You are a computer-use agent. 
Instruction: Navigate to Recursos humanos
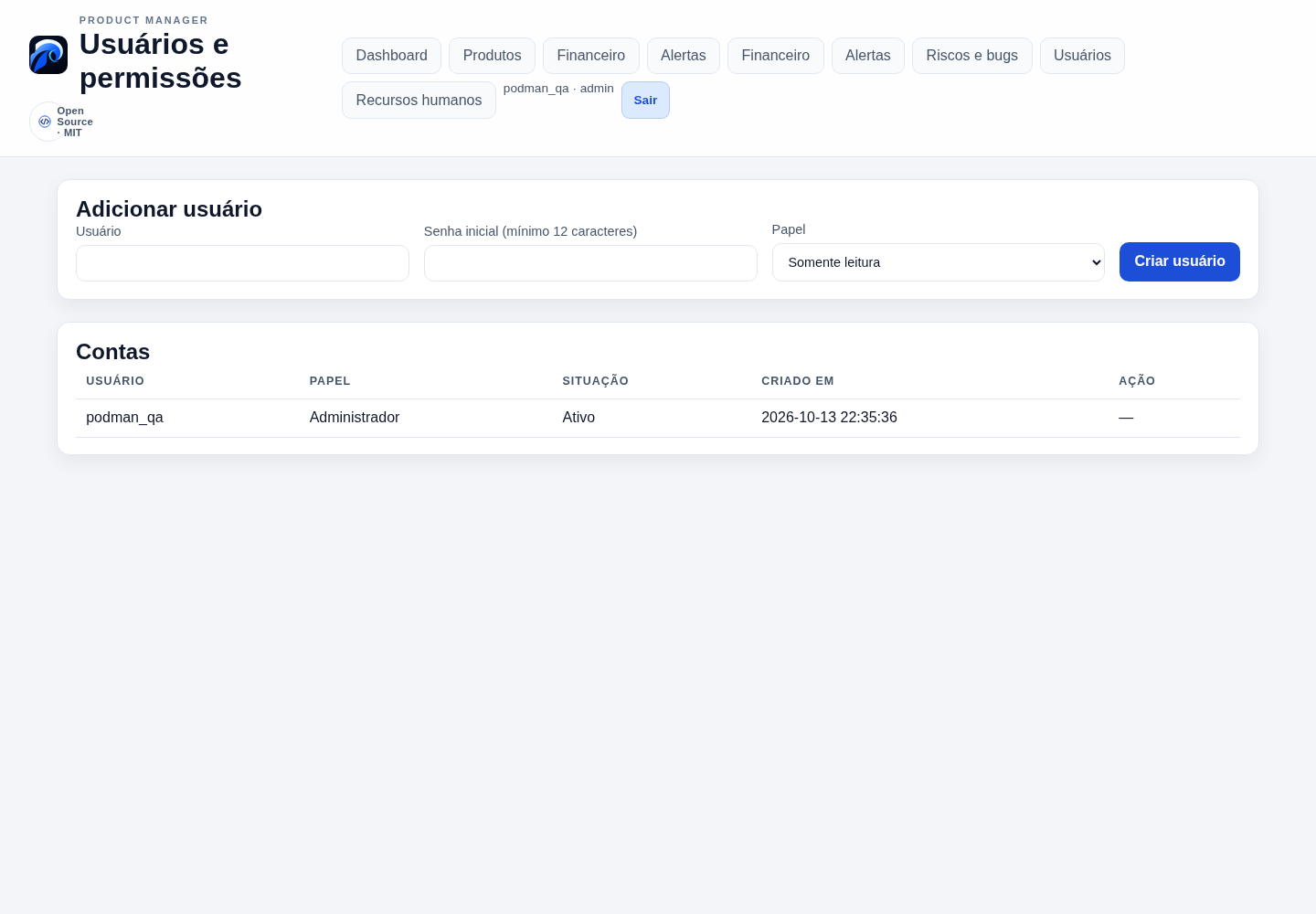click(x=419, y=101)
